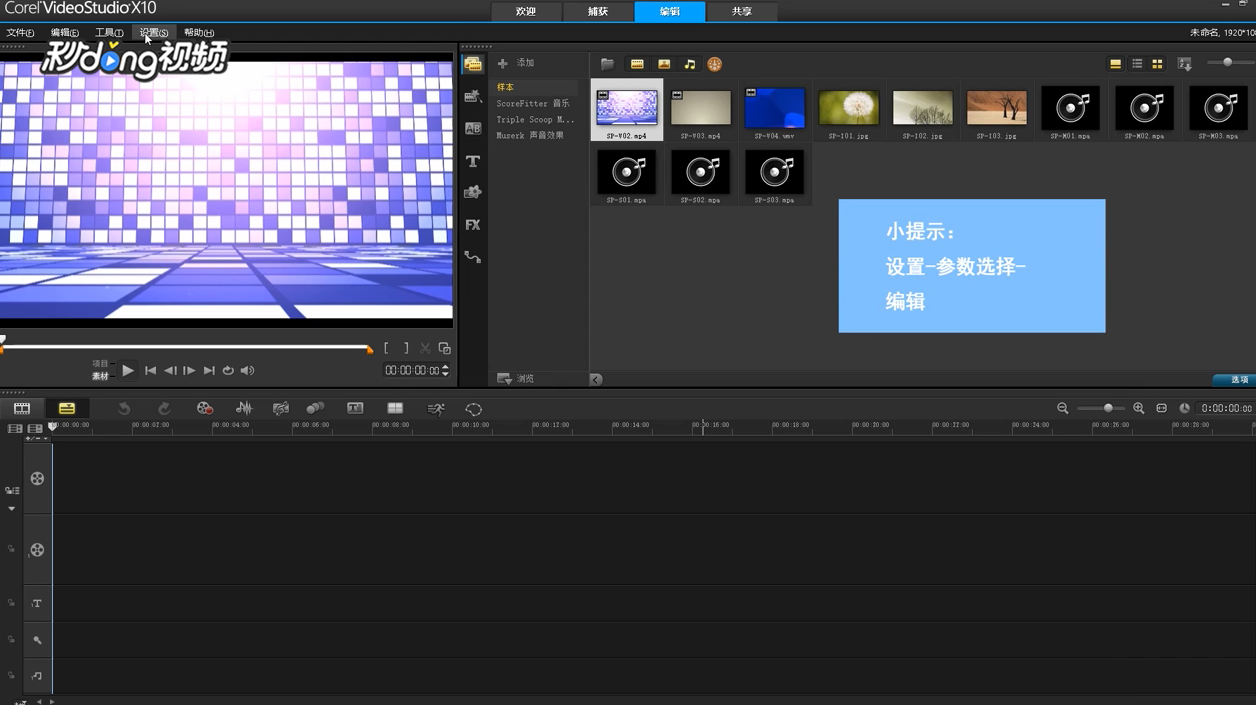1256x705 pixels.
Task: Click the 选项 (Options) button
Action: pos(1233,380)
